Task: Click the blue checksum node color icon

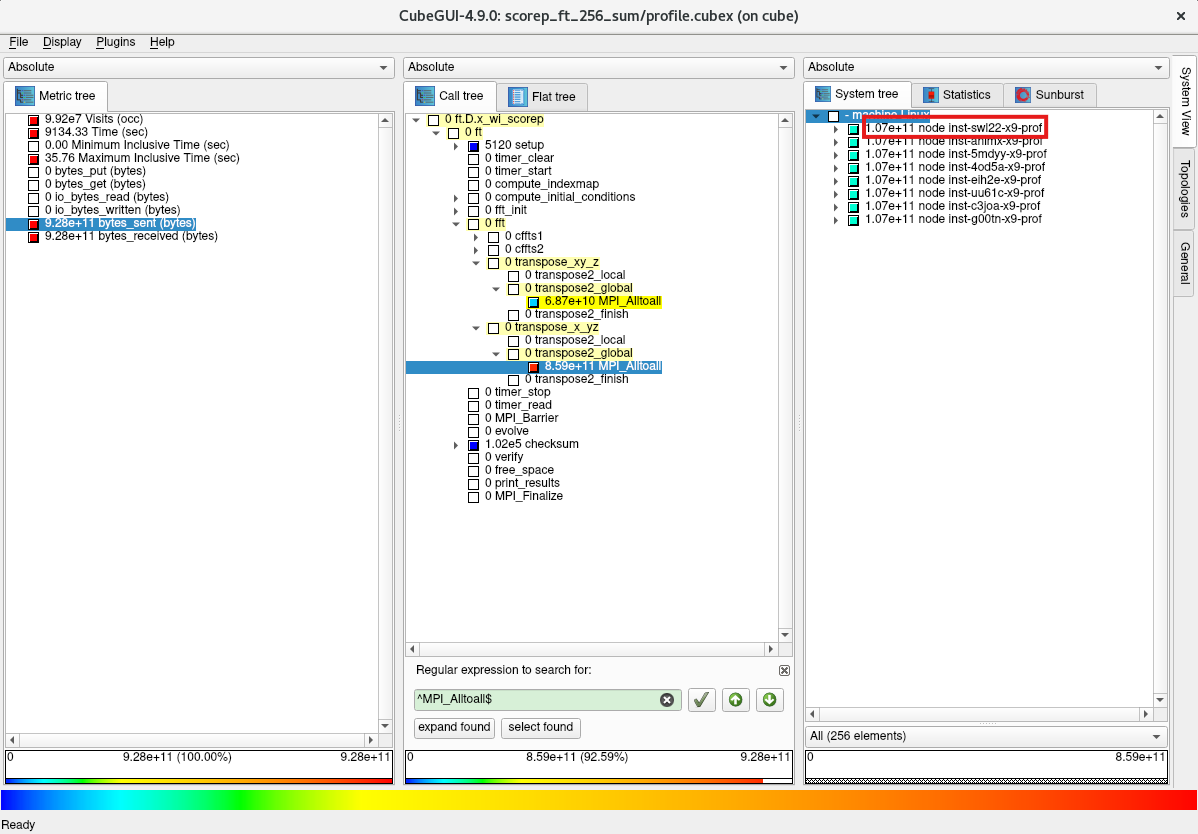Action: click(474, 445)
